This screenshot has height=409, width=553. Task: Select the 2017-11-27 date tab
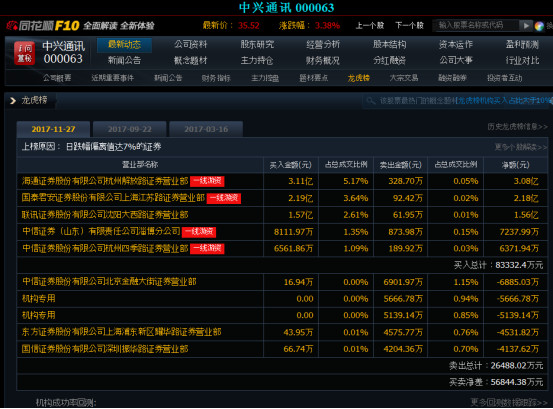pos(53,129)
